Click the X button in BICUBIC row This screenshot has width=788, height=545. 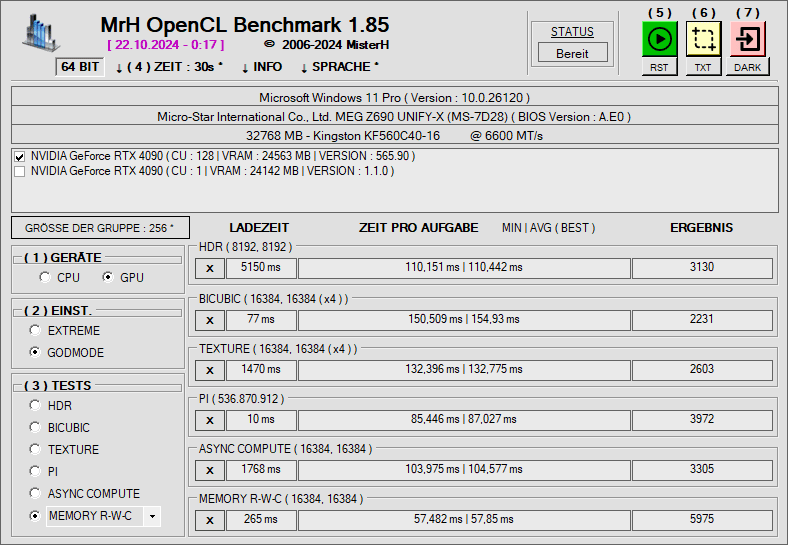tap(210, 320)
